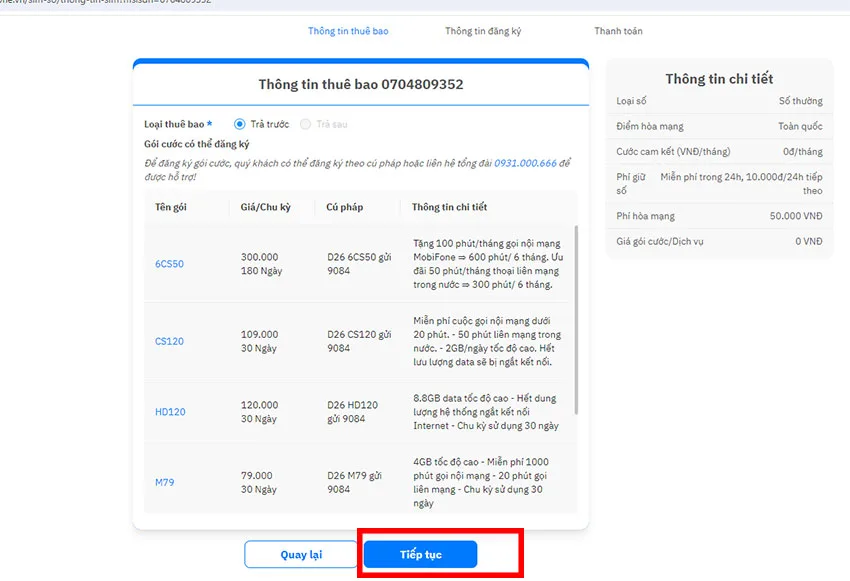Open the HD120 package link
Viewport: 850px width, 581px height.
[x=170, y=412]
